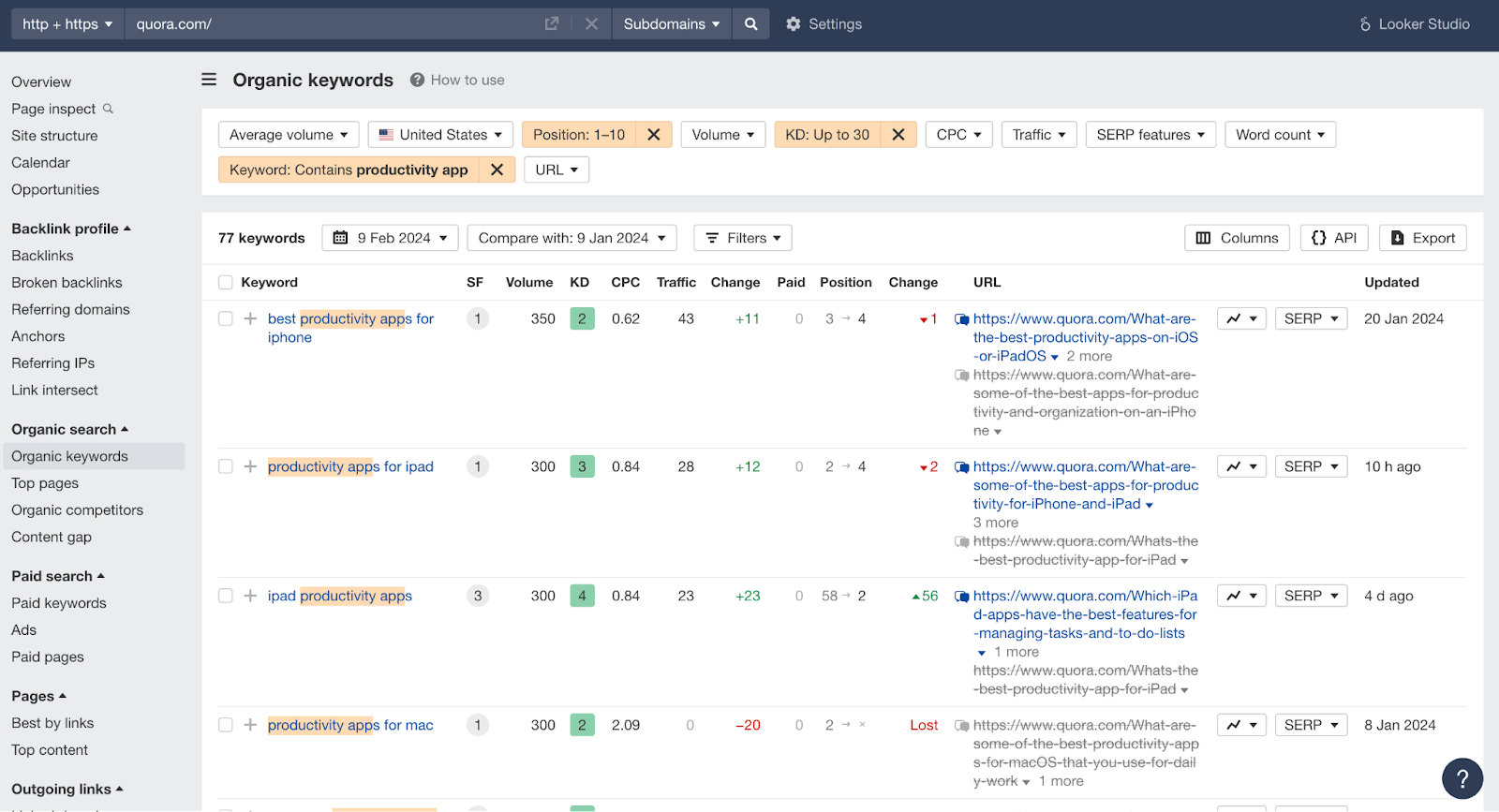Sort by the Volume column header

coord(529,282)
